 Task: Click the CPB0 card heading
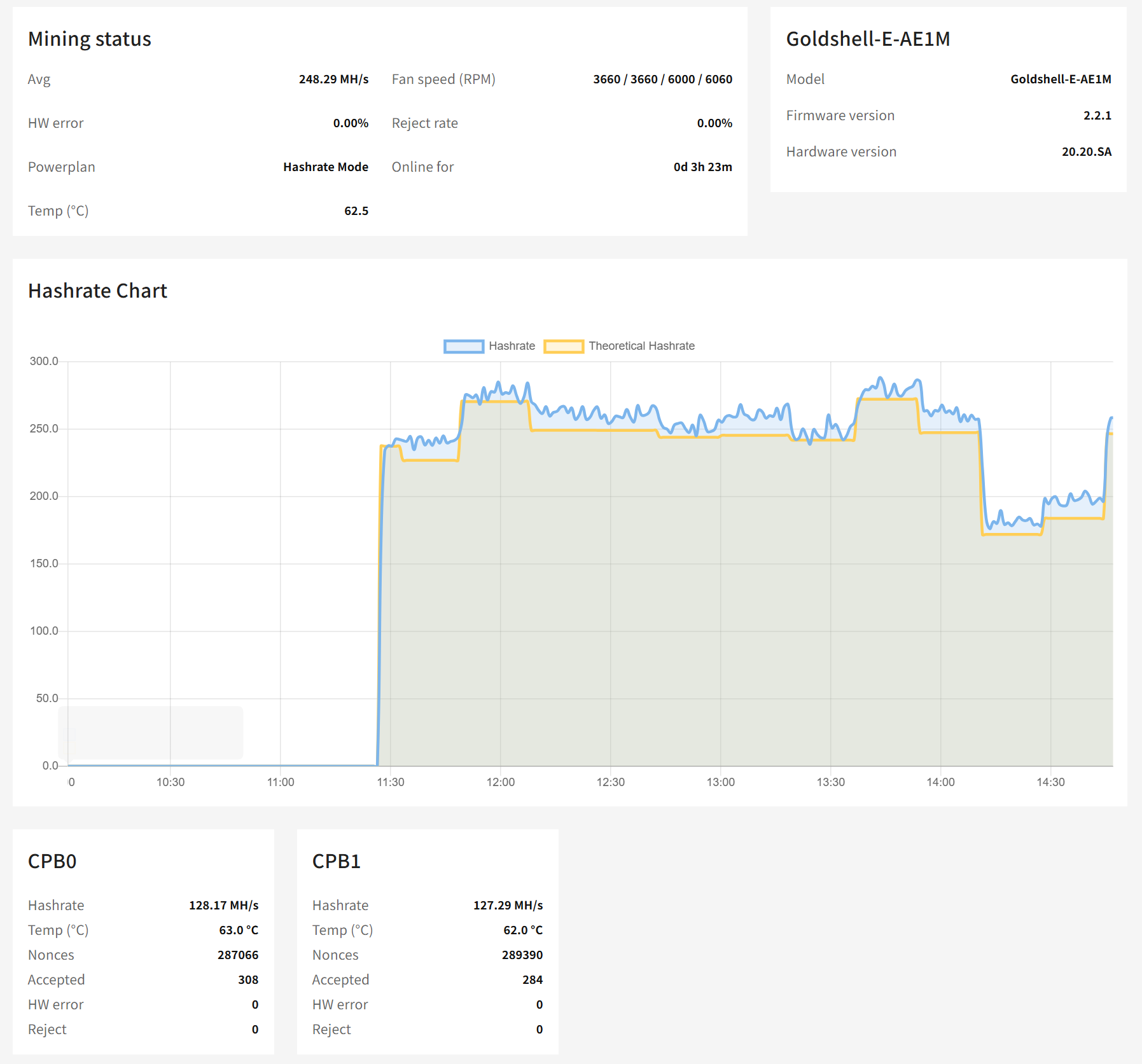(x=52, y=861)
